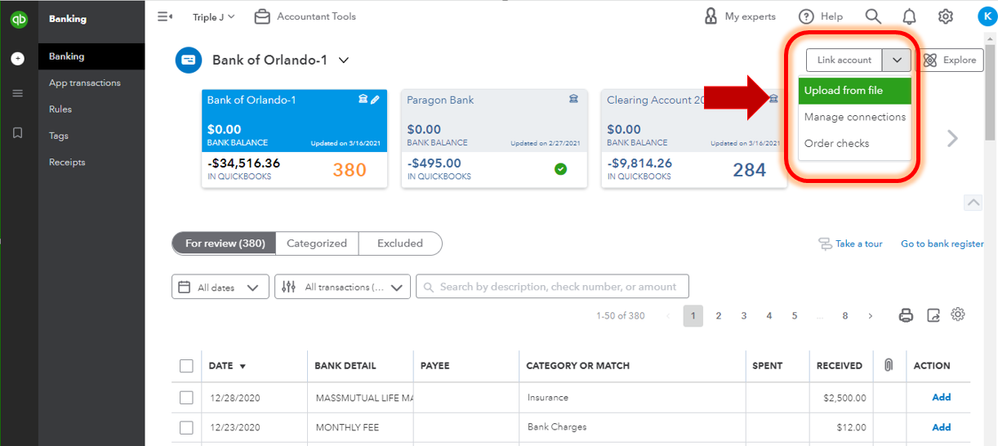Select all transactions header checkbox
Image resolution: width=998 pixels, height=446 pixels.
tap(186, 366)
